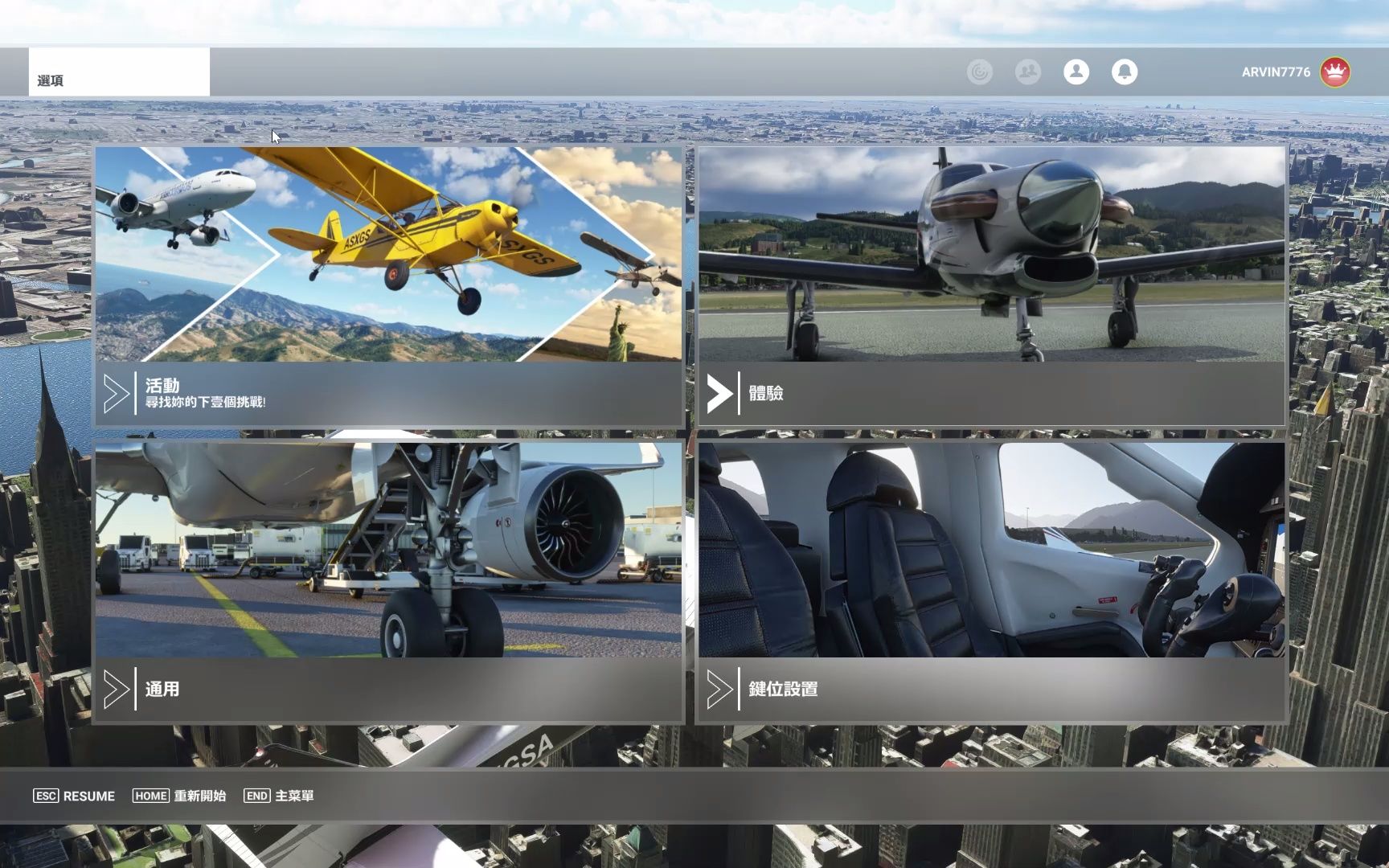The width and height of the screenshot is (1389, 868).
Task: Select the 鍵位設置 label
Action: click(784, 689)
